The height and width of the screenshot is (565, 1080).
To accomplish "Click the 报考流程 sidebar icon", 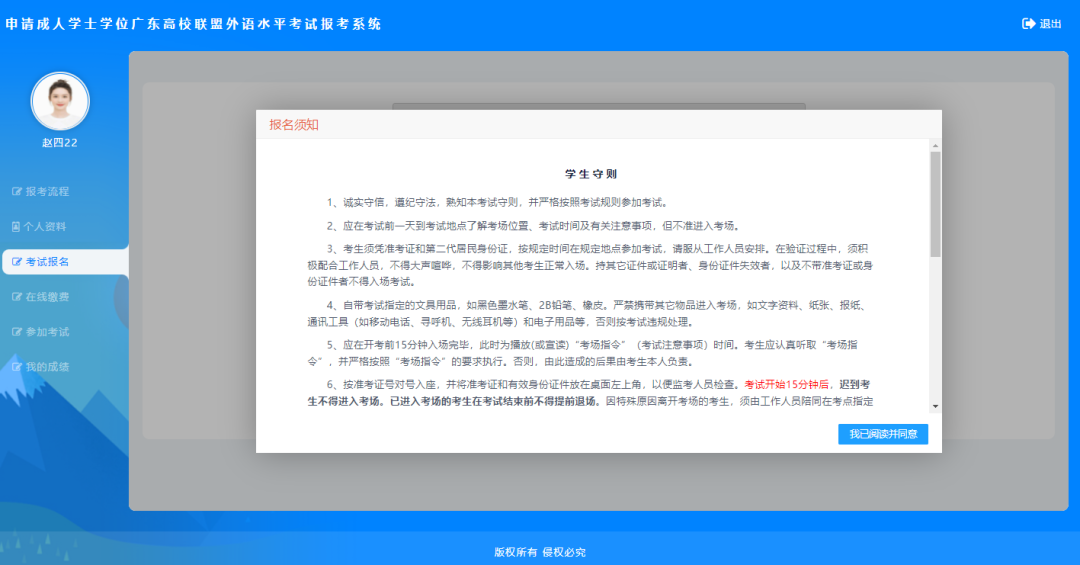I will click(x=16, y=191).
